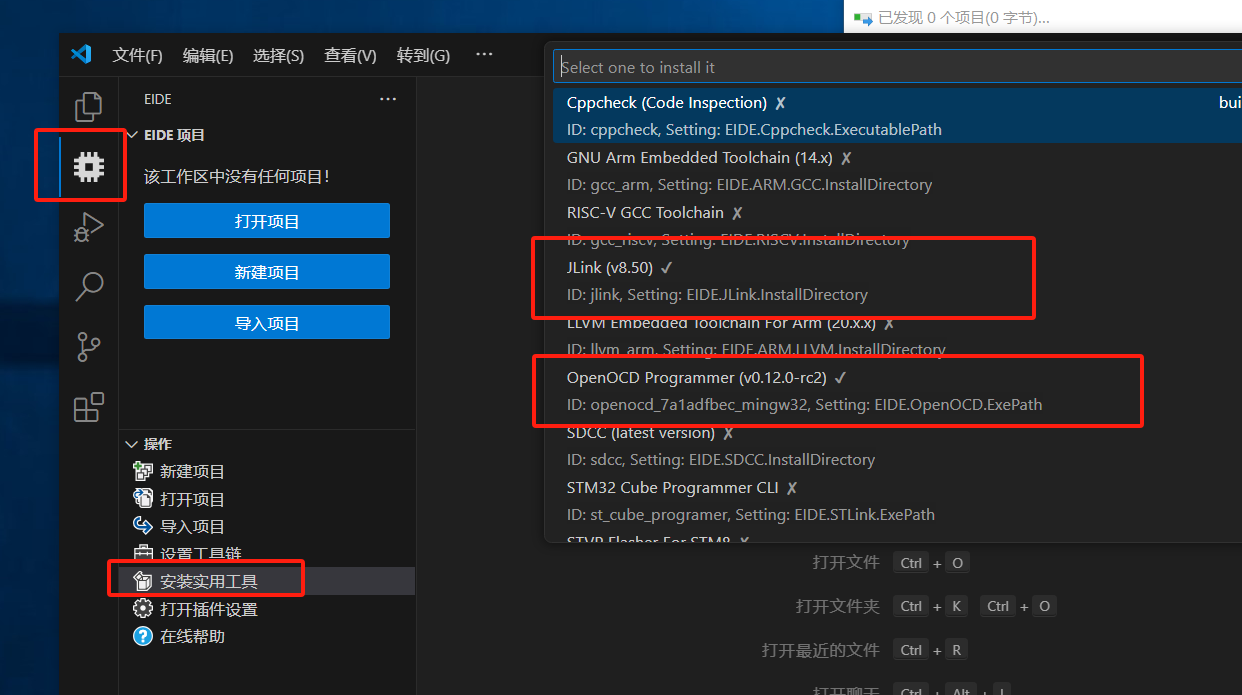Click the 打开文件夹 welcome shortcut text

tap(837, 606)
